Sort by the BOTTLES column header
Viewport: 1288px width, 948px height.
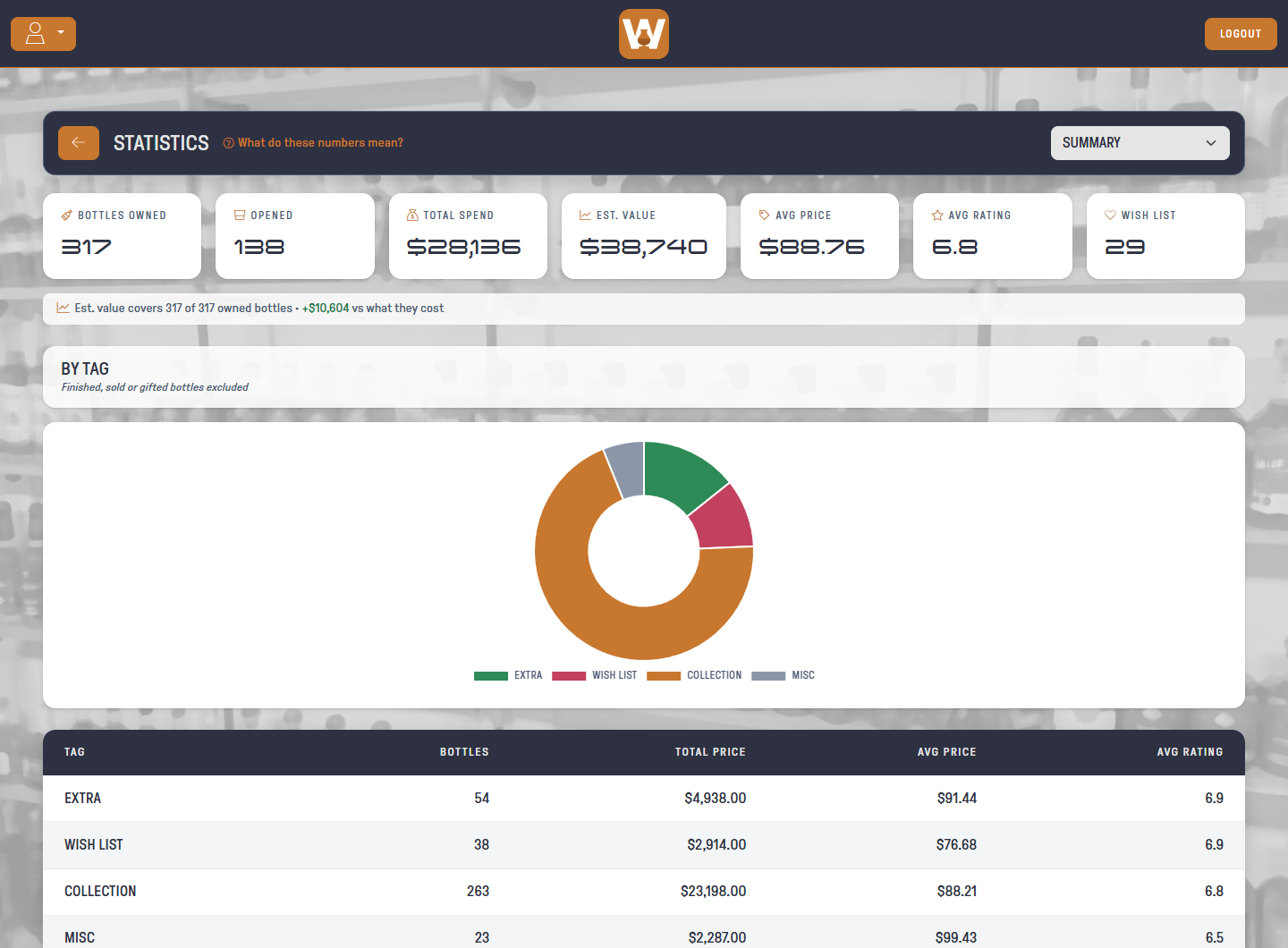[464, 752]
